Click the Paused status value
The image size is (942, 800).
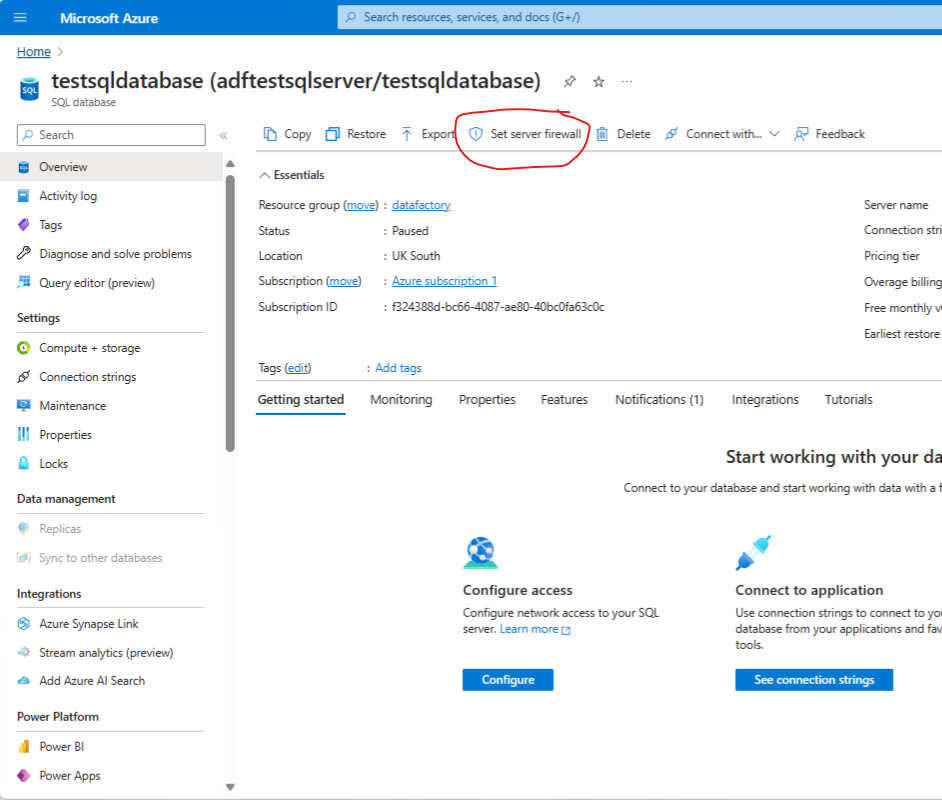coord(410,231)
